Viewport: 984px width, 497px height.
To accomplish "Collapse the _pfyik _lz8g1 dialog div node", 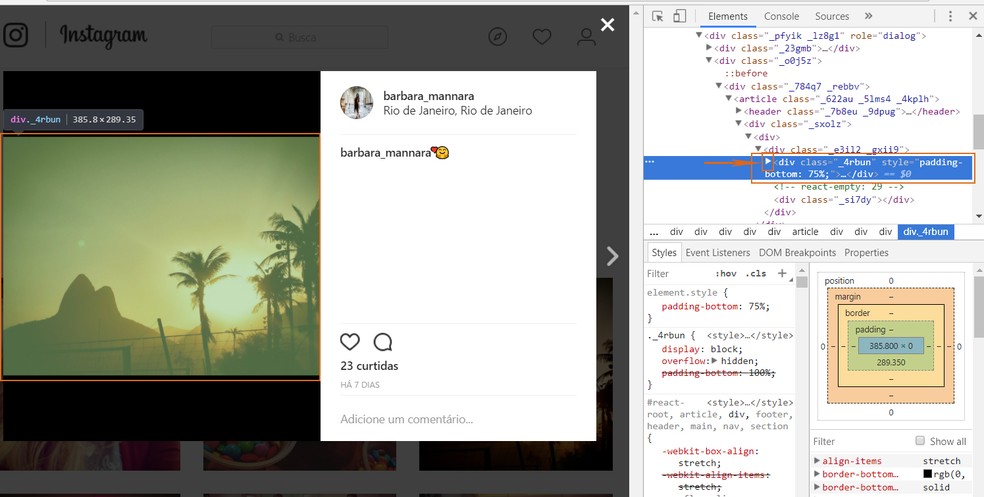I will (699, 36).
